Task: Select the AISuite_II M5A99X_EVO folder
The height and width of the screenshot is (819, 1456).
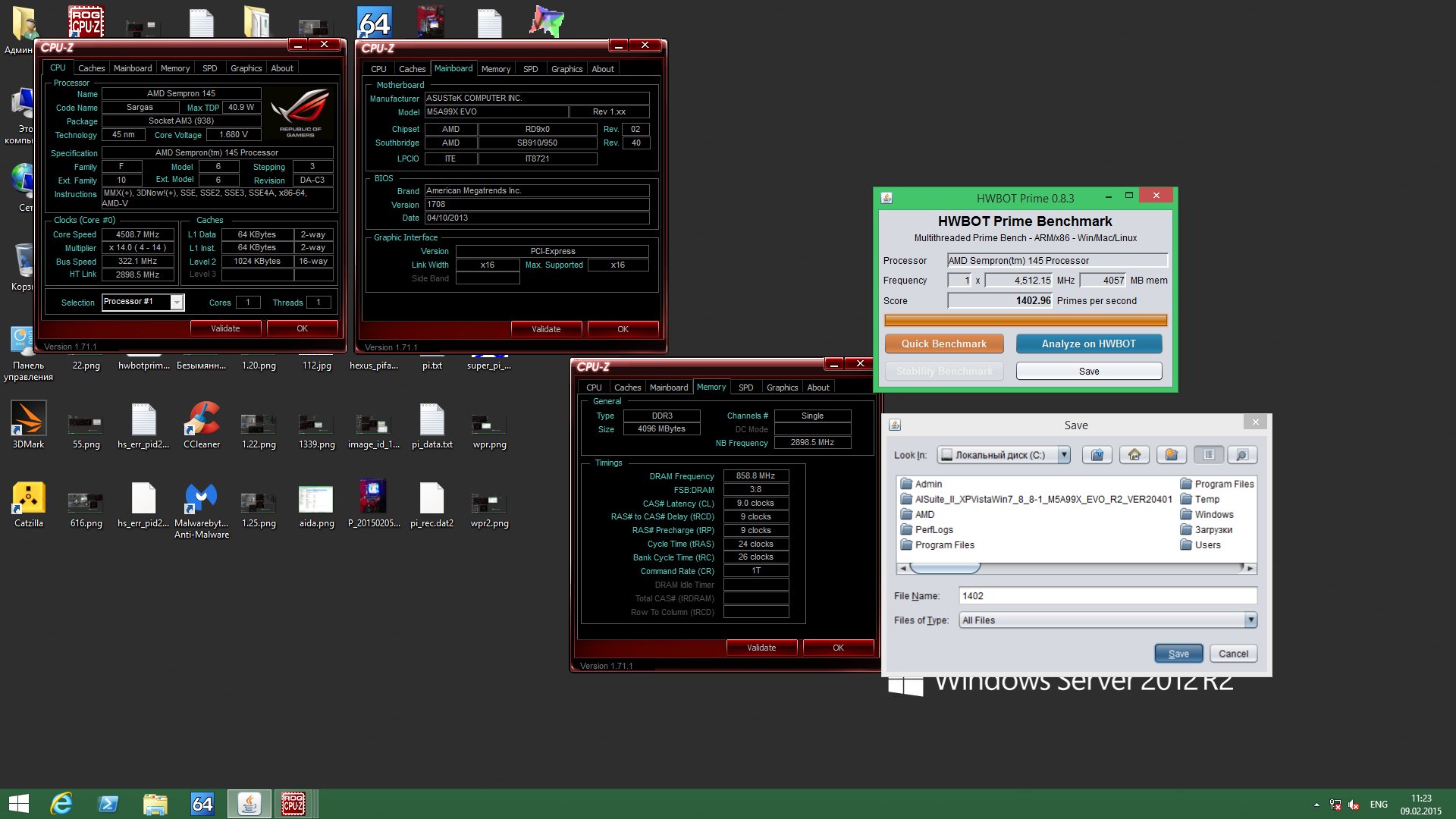Action: click(x=1036, y=499)
